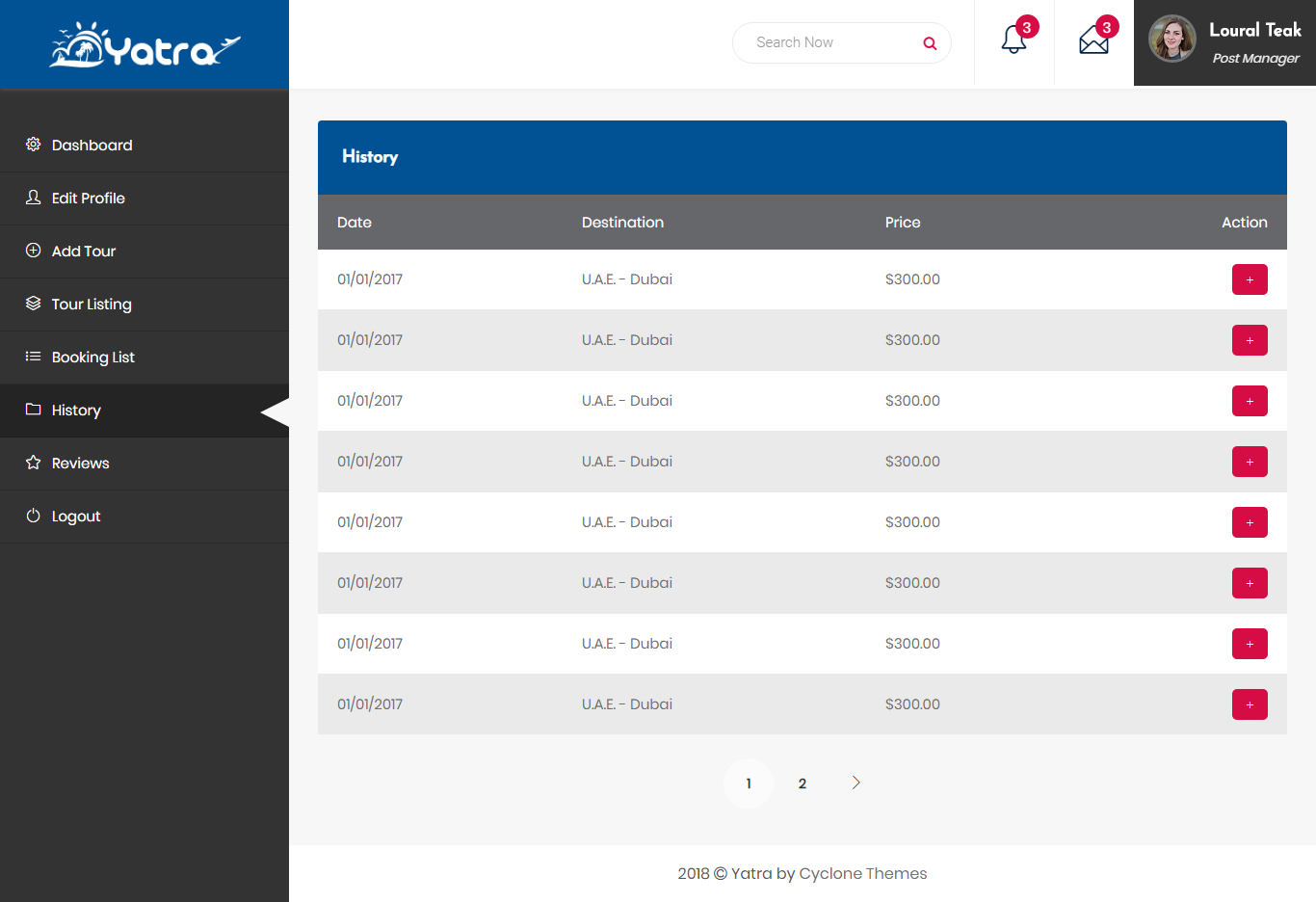Image resolution: width=1316 pixels, height=902 pixels.
Task: Click inside the Search Now input field
Action: click(x=829, y=42)
